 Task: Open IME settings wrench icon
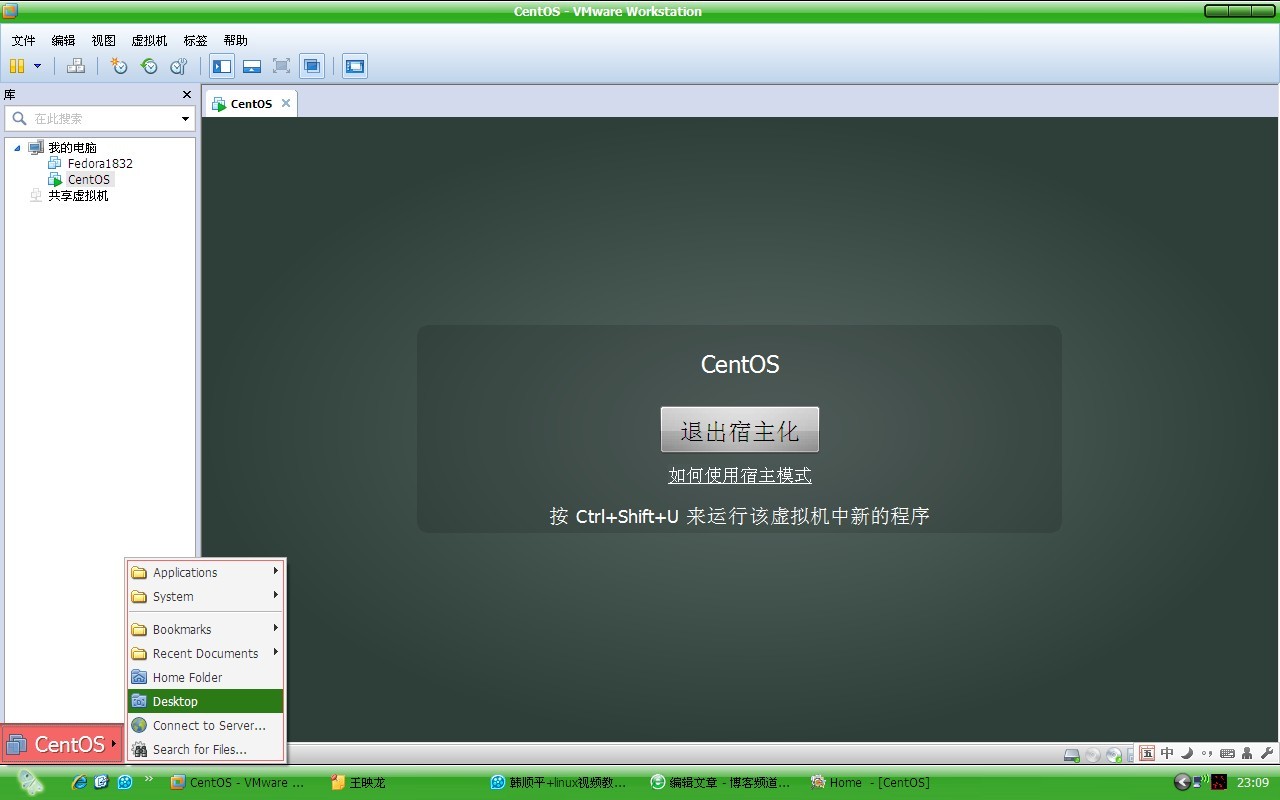(1267, 754)
